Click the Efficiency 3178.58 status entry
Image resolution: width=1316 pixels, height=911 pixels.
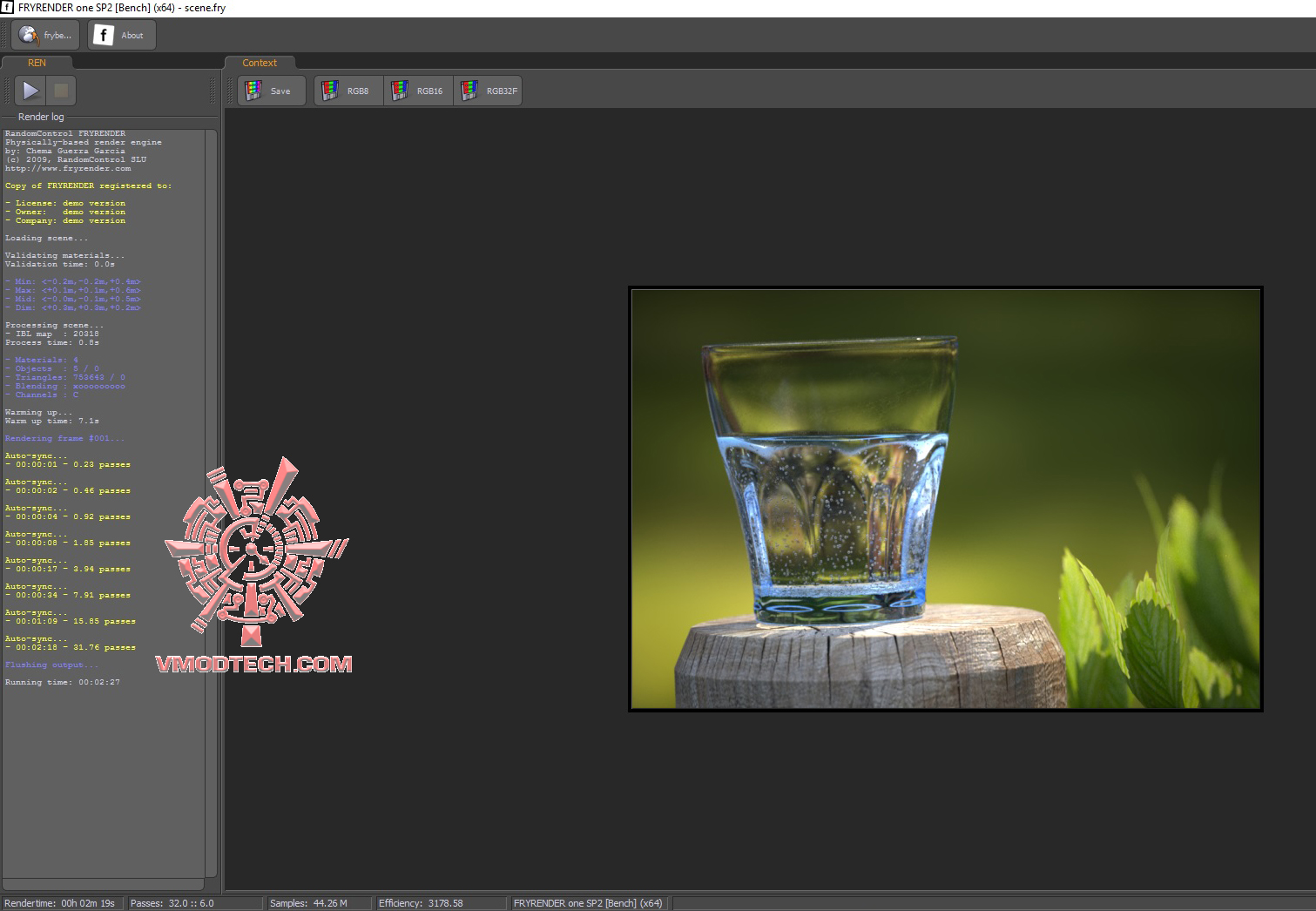pyautogui.click(x=421, y=903)
